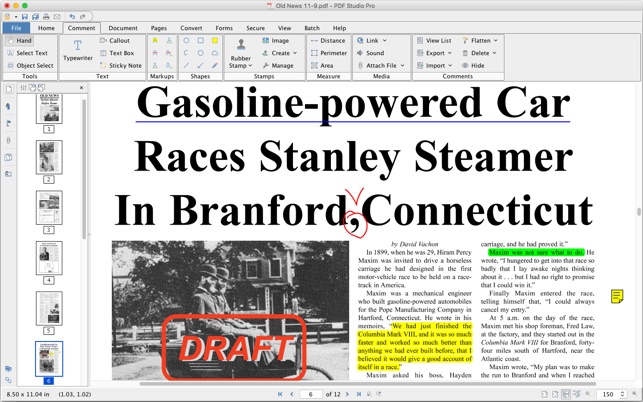Insert a Sound annotation

pos(374,53)
